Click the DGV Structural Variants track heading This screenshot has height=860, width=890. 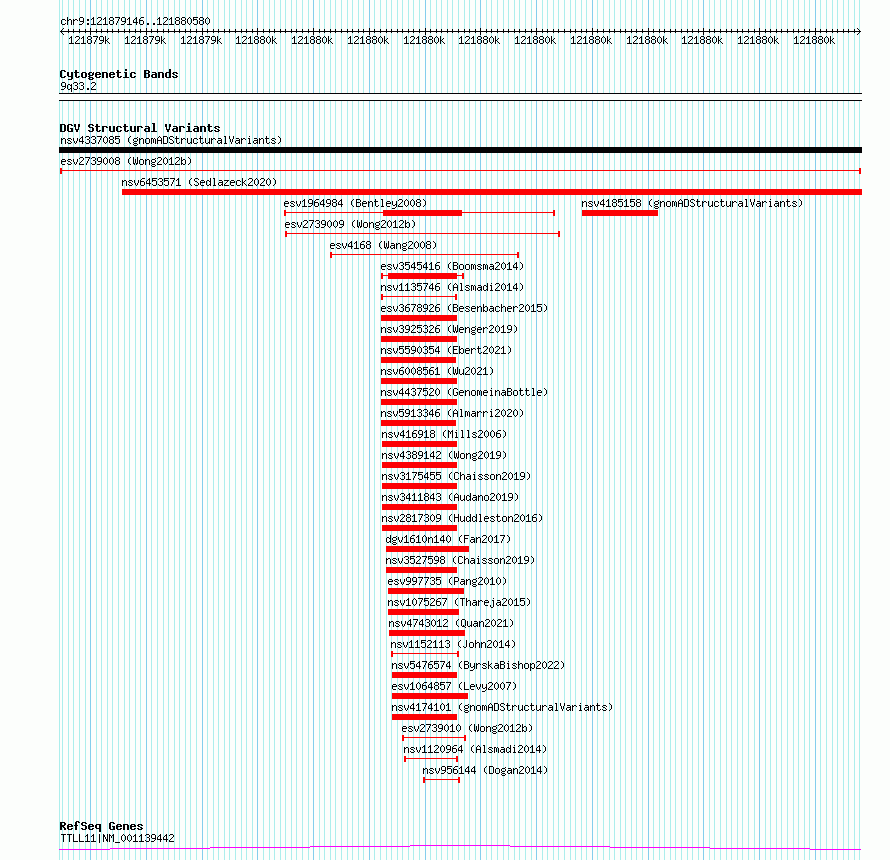click(x=140, y=128)
